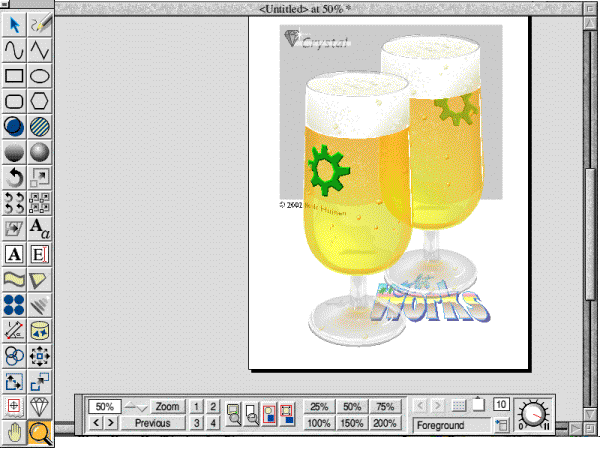600x450 pixels.
Task: Click the 50% zoom input field
Action: [104, 407]
